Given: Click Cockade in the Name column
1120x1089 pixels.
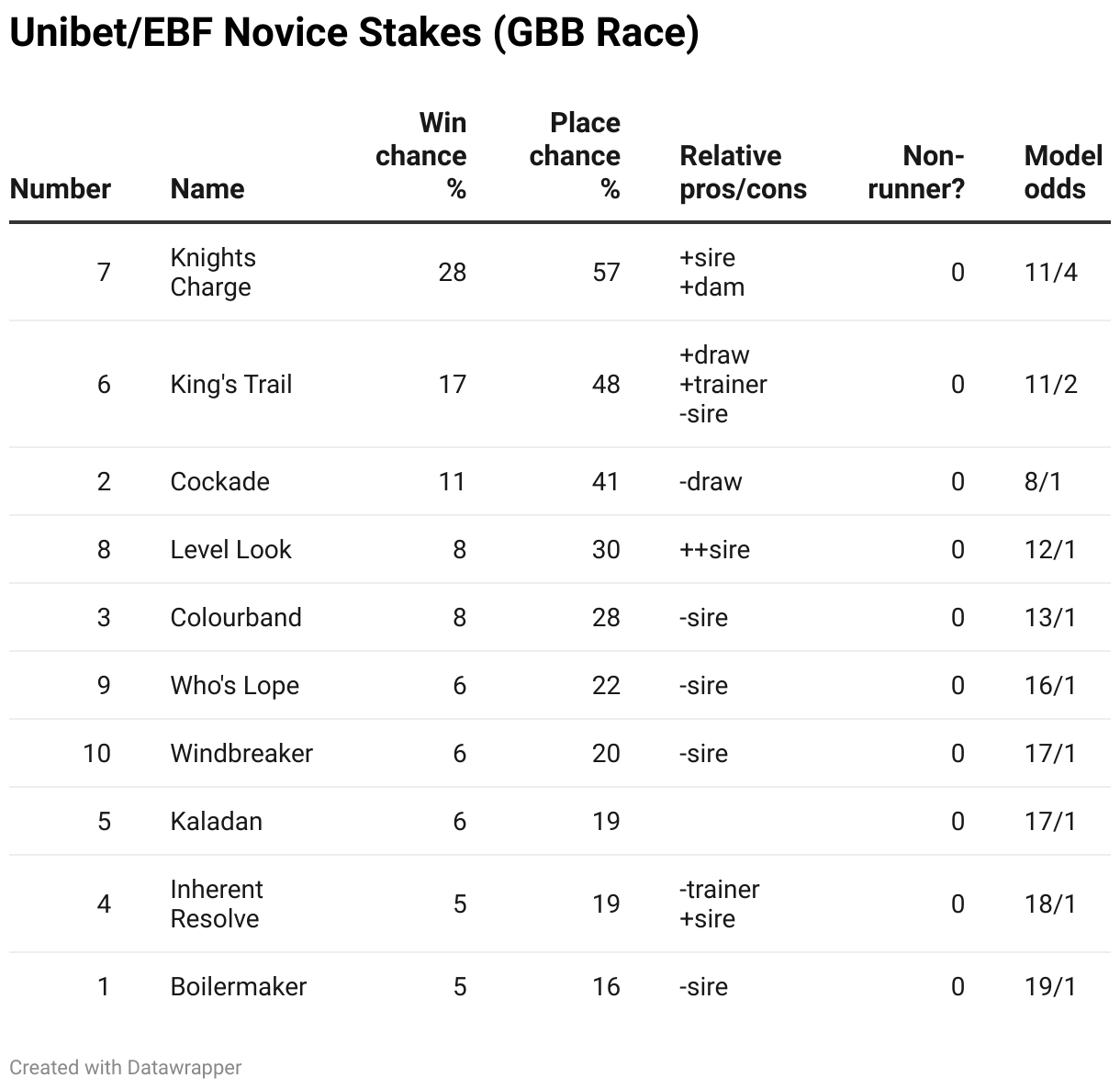Looking at the screenshot, I should 220,482.
